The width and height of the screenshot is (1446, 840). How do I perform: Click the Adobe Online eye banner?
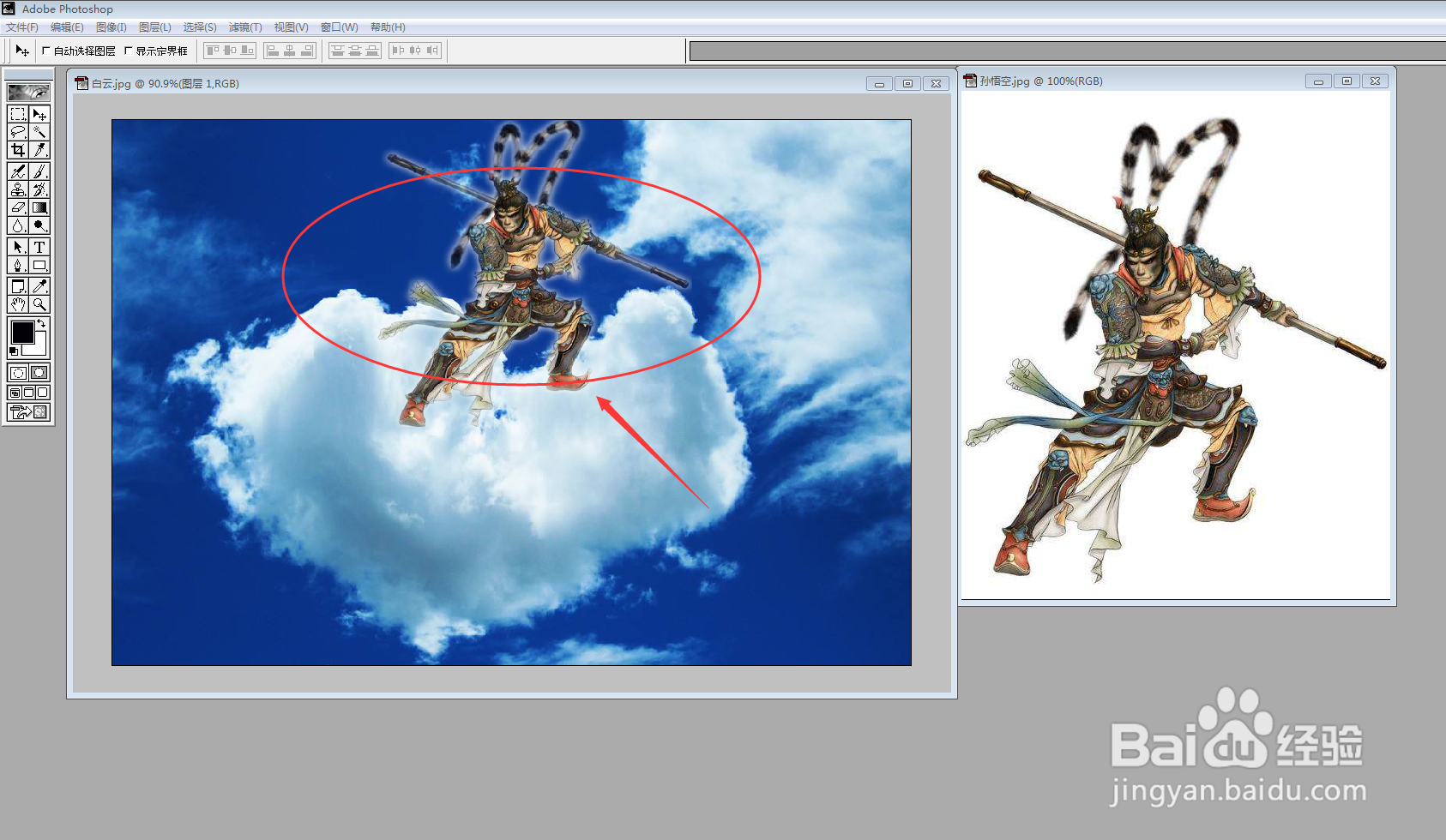(x=28, y=92)
